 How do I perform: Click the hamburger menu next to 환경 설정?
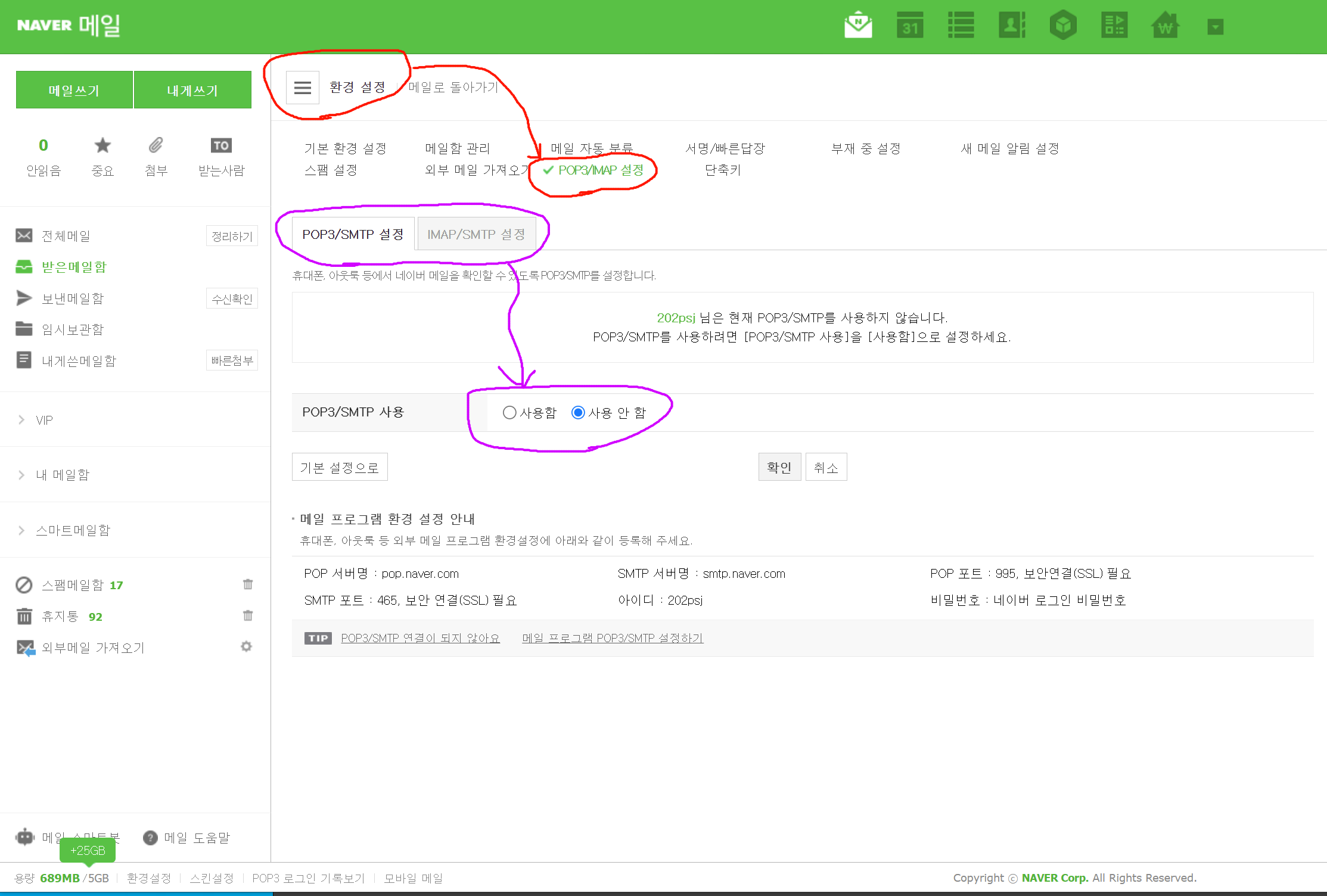click(302, 88)
